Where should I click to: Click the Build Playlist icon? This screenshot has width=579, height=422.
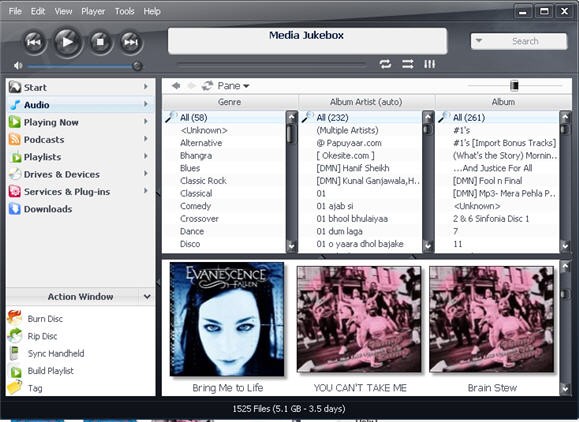click(x=16, y=371)
